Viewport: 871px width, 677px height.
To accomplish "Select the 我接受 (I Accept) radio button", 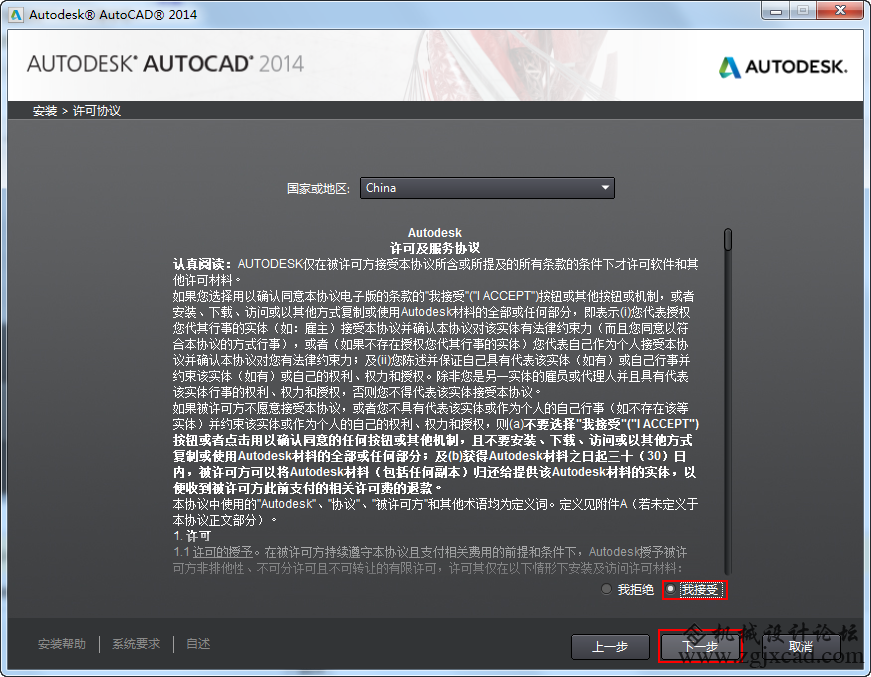I will tap(671, 589).
